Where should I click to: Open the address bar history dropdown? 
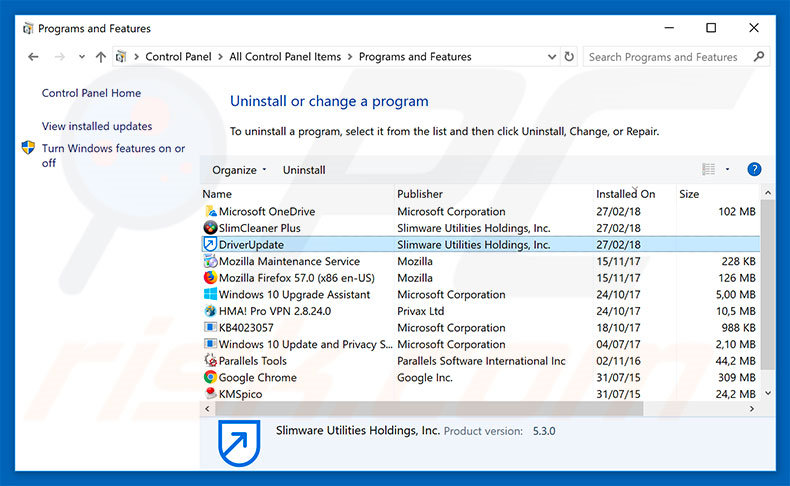point(549,57)
